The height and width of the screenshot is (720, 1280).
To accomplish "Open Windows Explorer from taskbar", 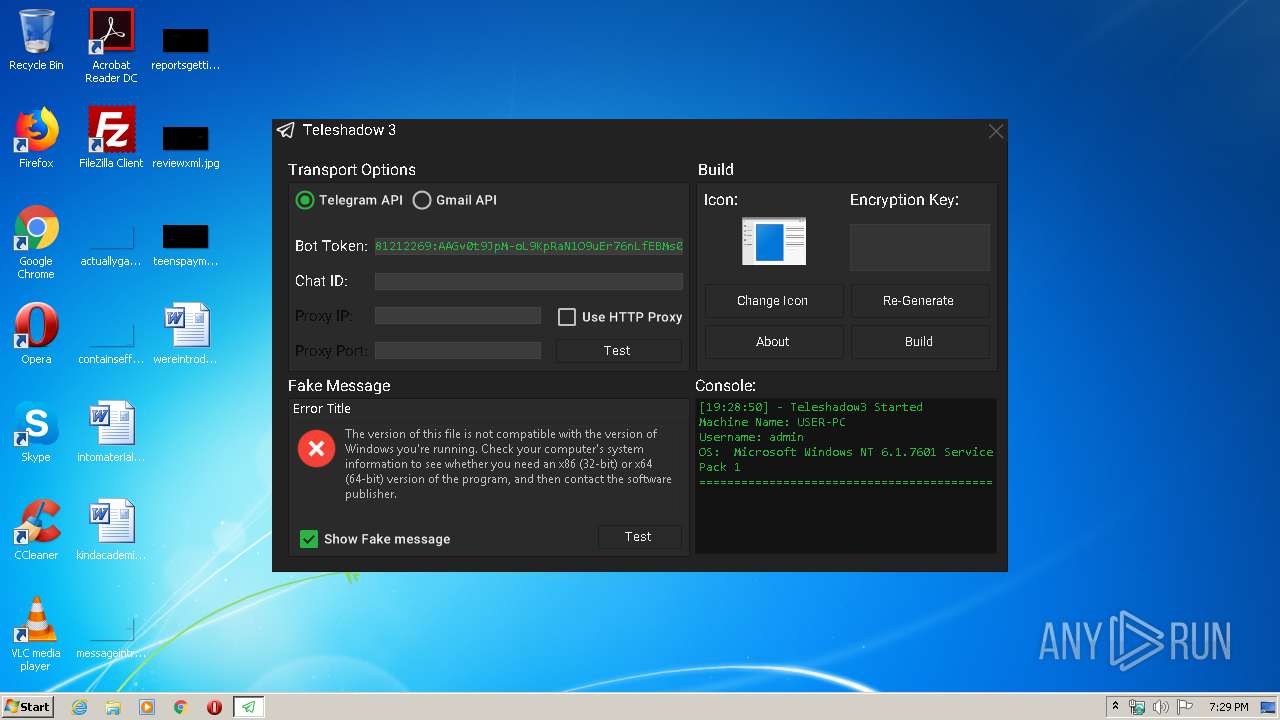I will pyautogui.click(x=113, y=707).
